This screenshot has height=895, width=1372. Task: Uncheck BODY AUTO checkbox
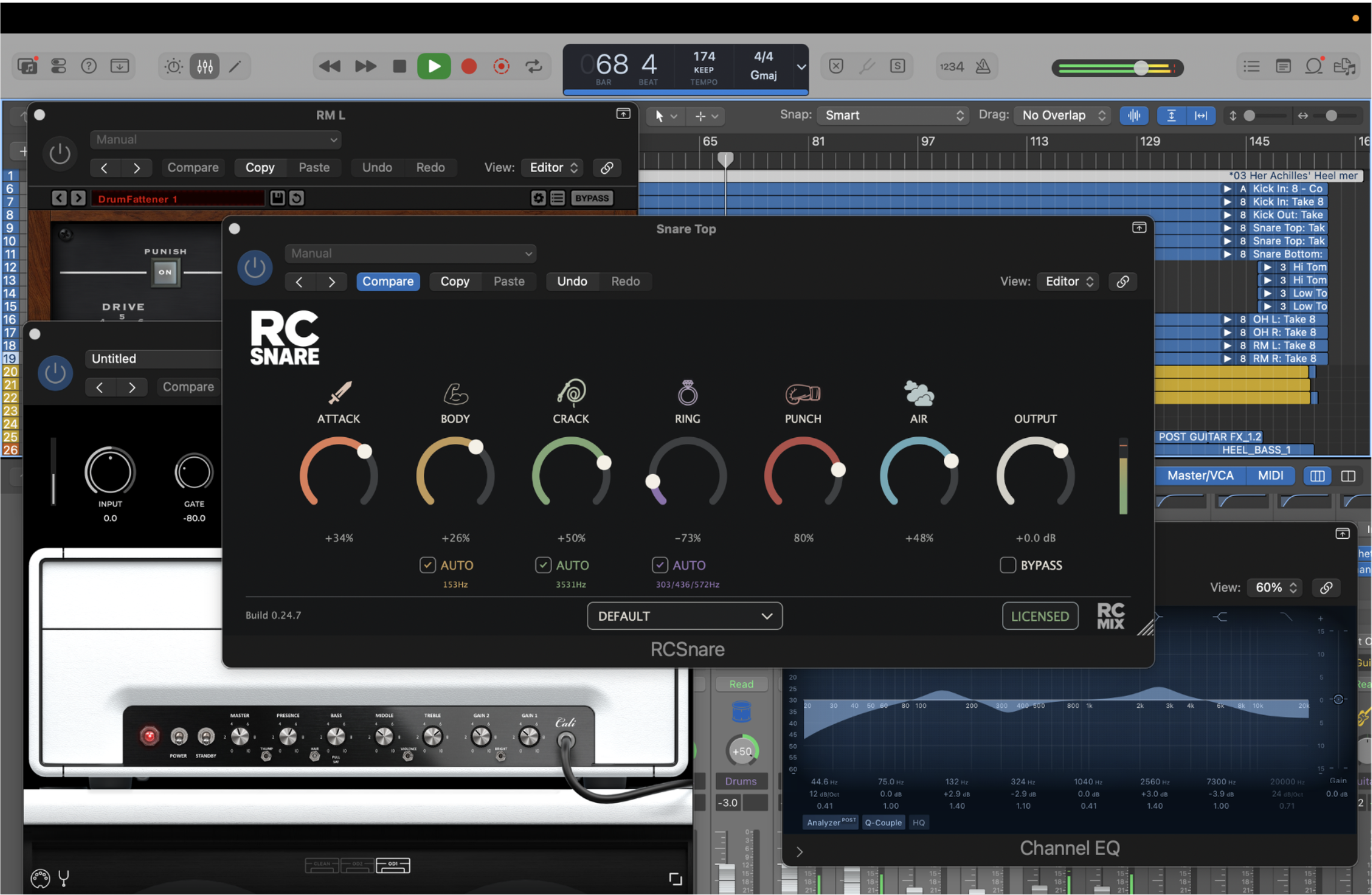(427, 565)
